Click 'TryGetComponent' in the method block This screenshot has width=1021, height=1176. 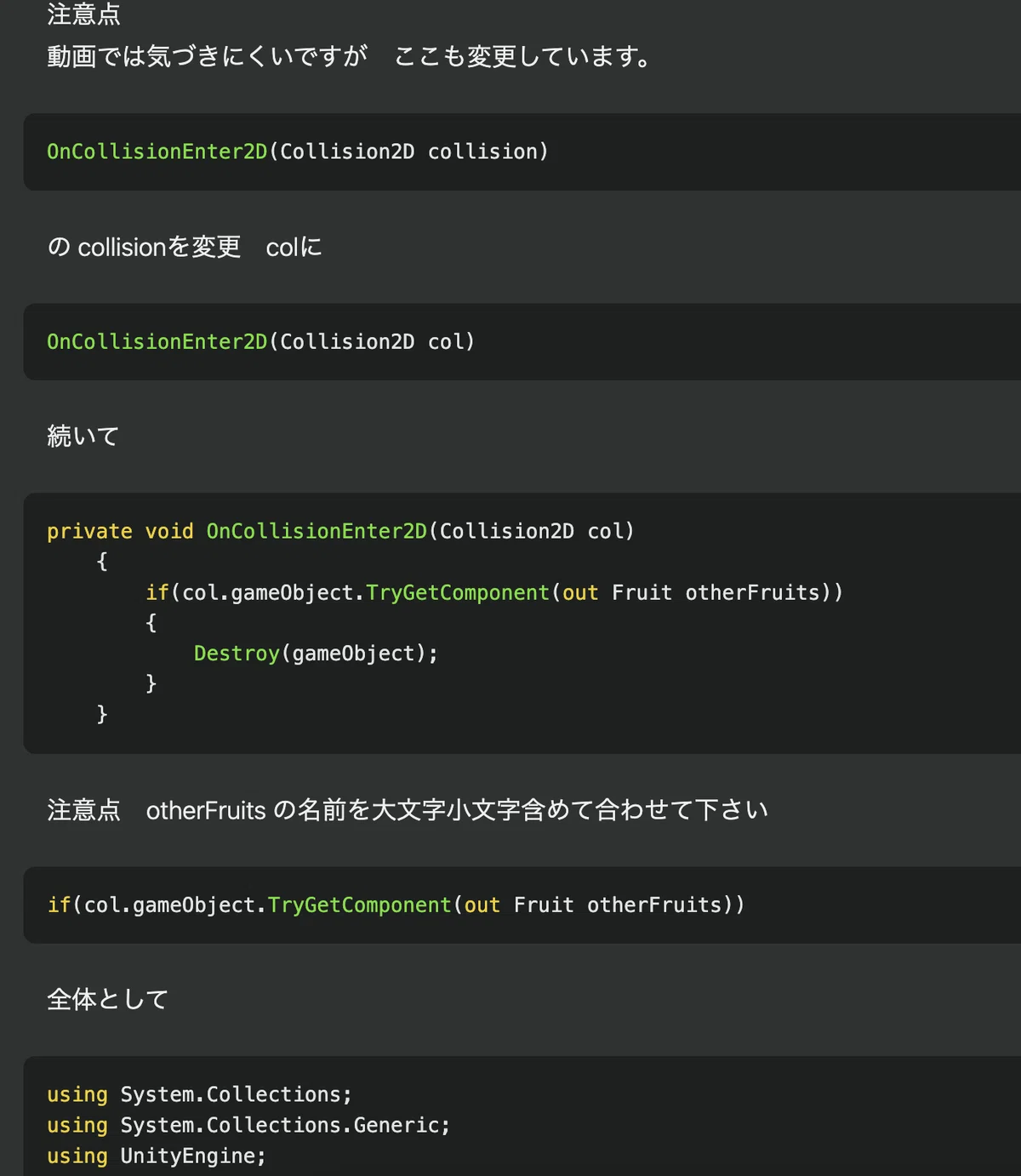(458, 592)
